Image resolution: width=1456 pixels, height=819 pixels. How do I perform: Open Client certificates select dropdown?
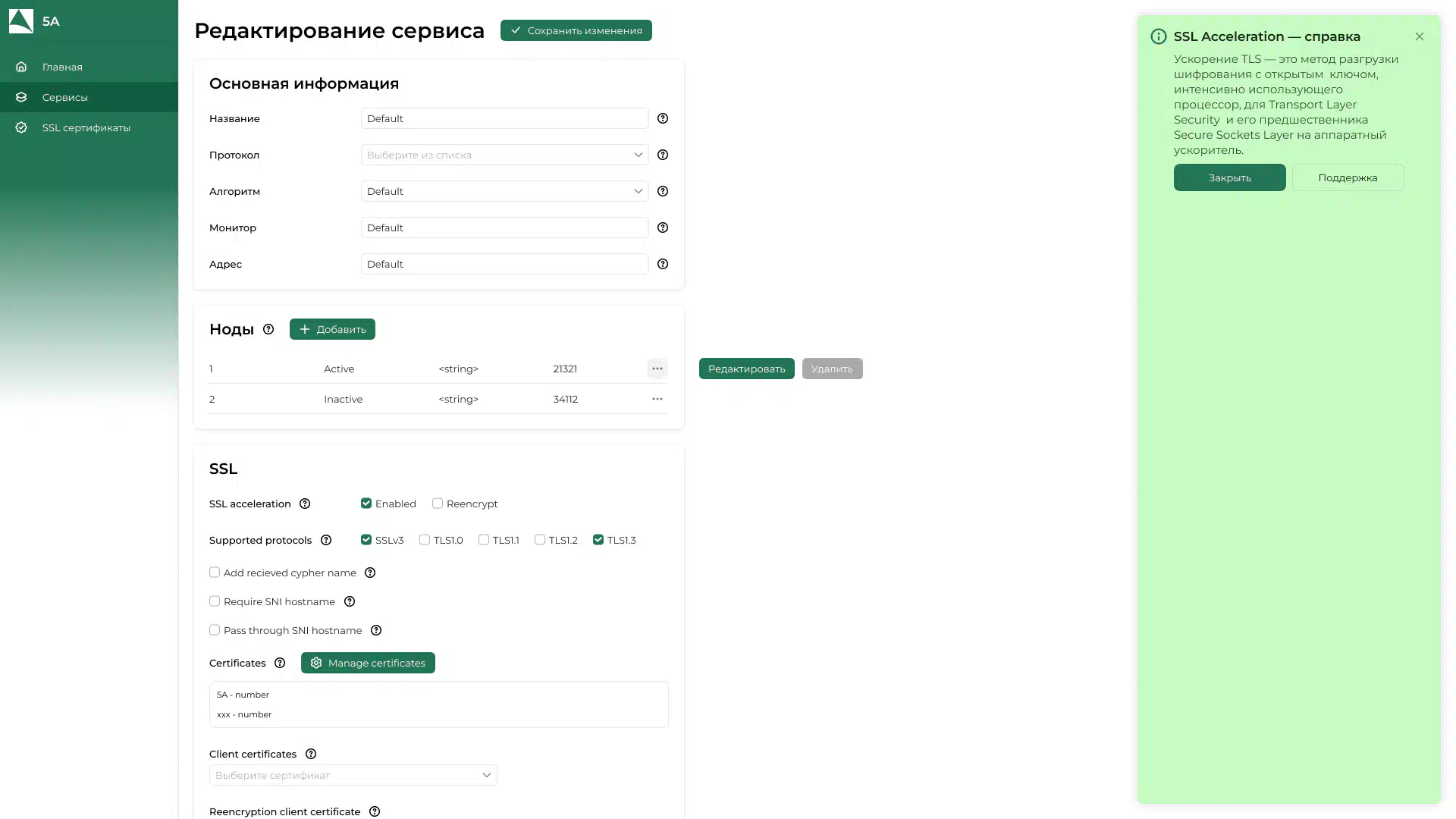[353, 775]
